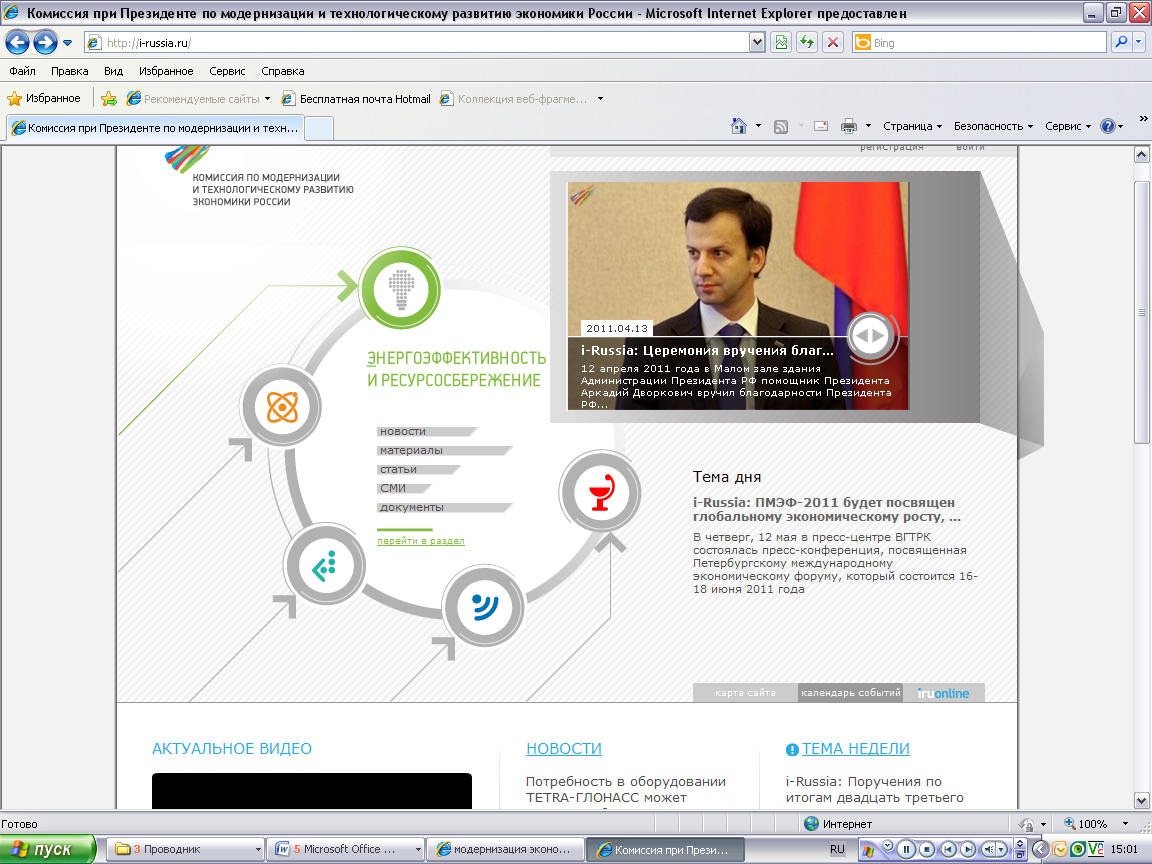Open the Бесплатная почта Hotmail favorite link
This screenshot has width=1152, height=864.
pyautogui.click(x=356, y=98)
